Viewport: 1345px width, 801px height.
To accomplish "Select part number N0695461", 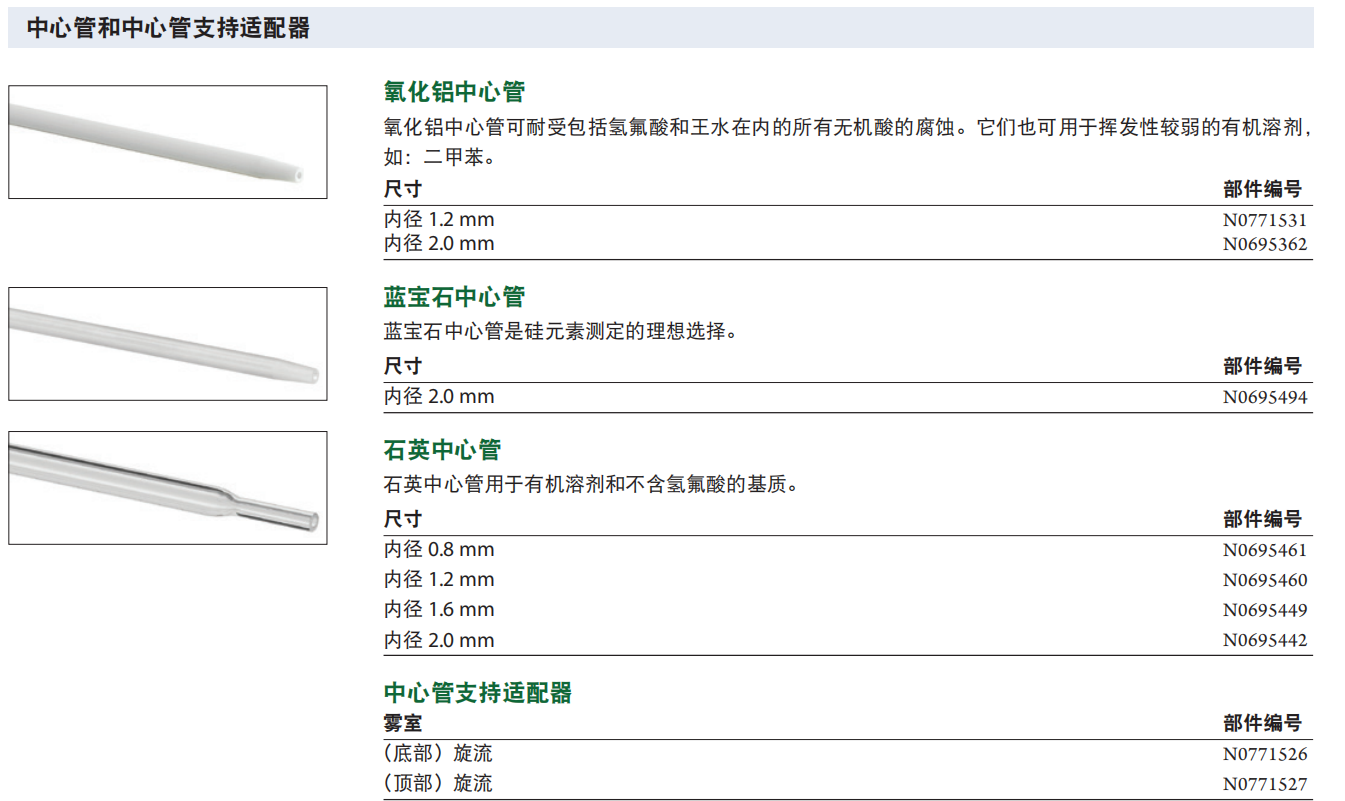I will (x=1265, y=550).
